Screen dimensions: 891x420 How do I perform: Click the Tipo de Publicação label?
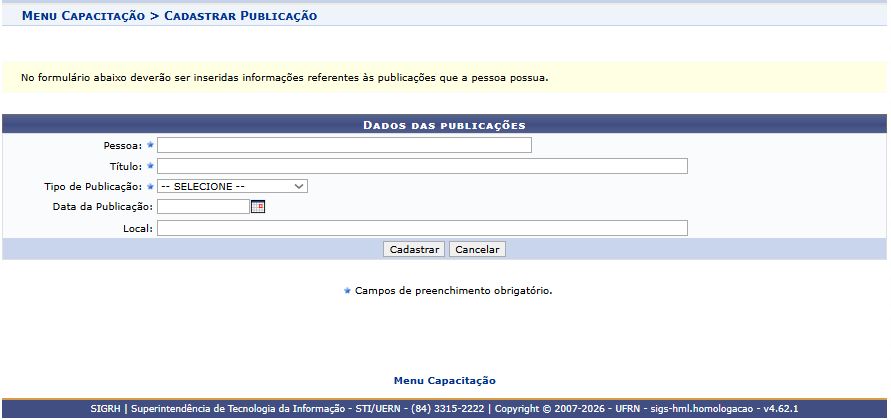tap(93, 186)
